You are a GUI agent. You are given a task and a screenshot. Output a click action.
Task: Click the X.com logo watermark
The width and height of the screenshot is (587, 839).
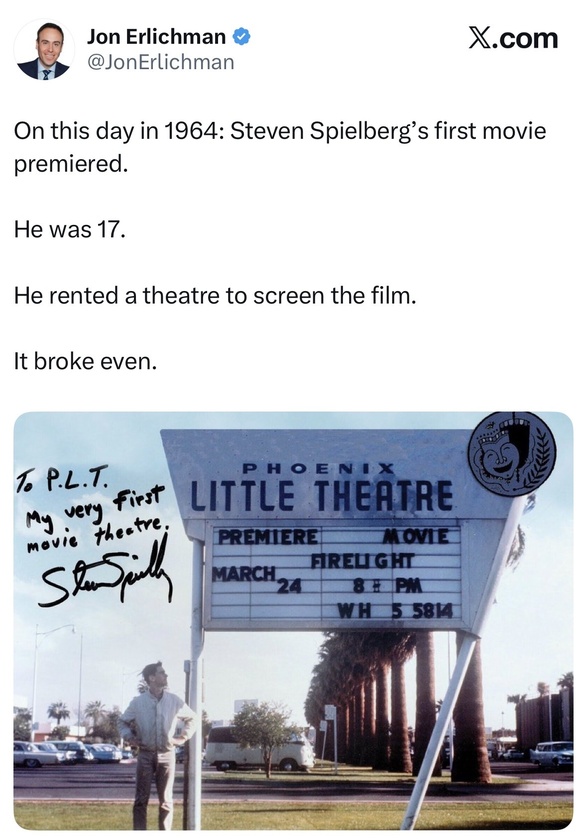[513, 38]
